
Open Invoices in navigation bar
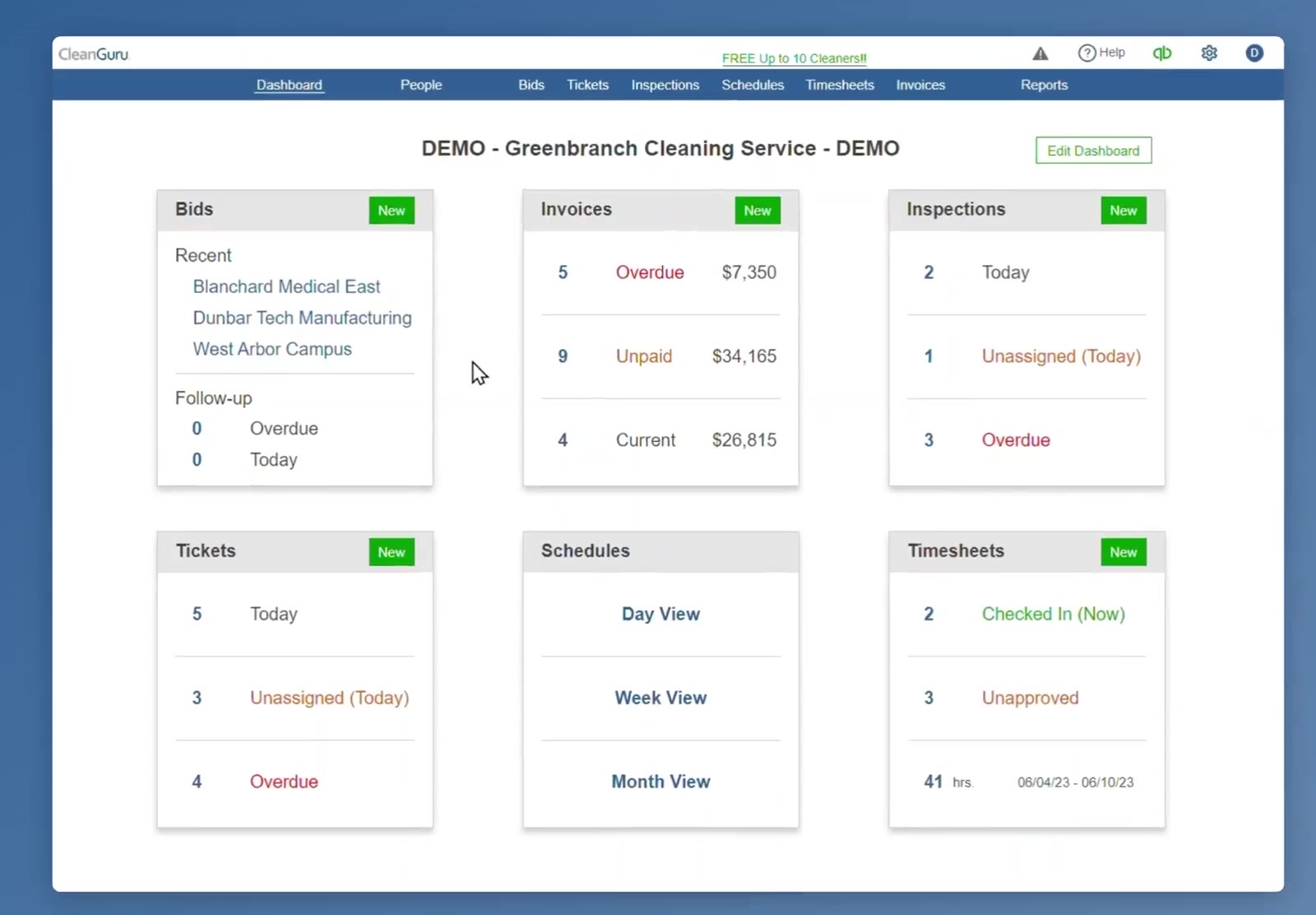(920, 85)
